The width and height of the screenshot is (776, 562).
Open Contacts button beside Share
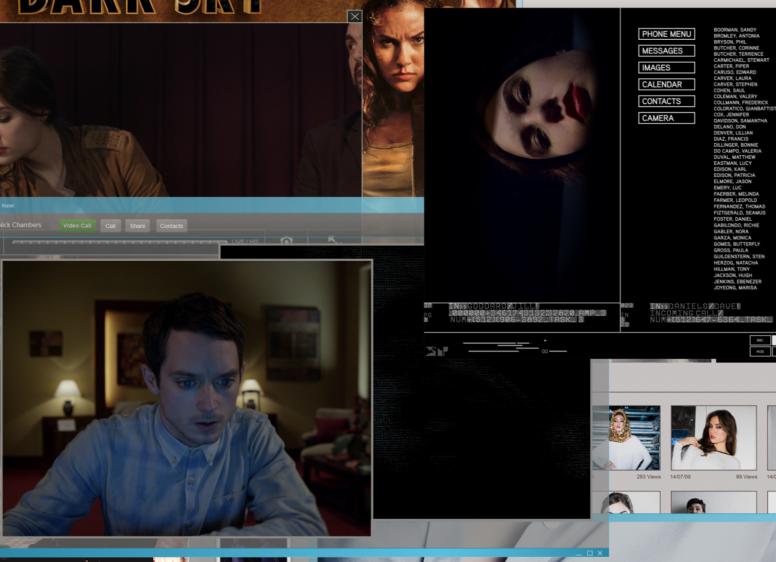coord(171,226)
